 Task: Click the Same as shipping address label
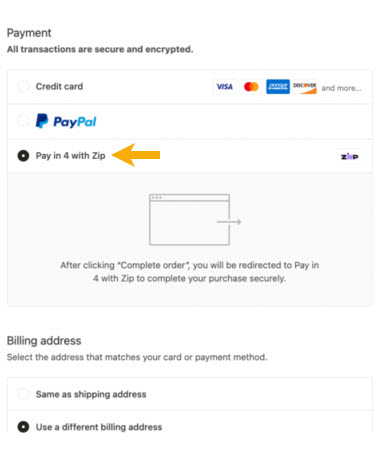click(91, 394)
